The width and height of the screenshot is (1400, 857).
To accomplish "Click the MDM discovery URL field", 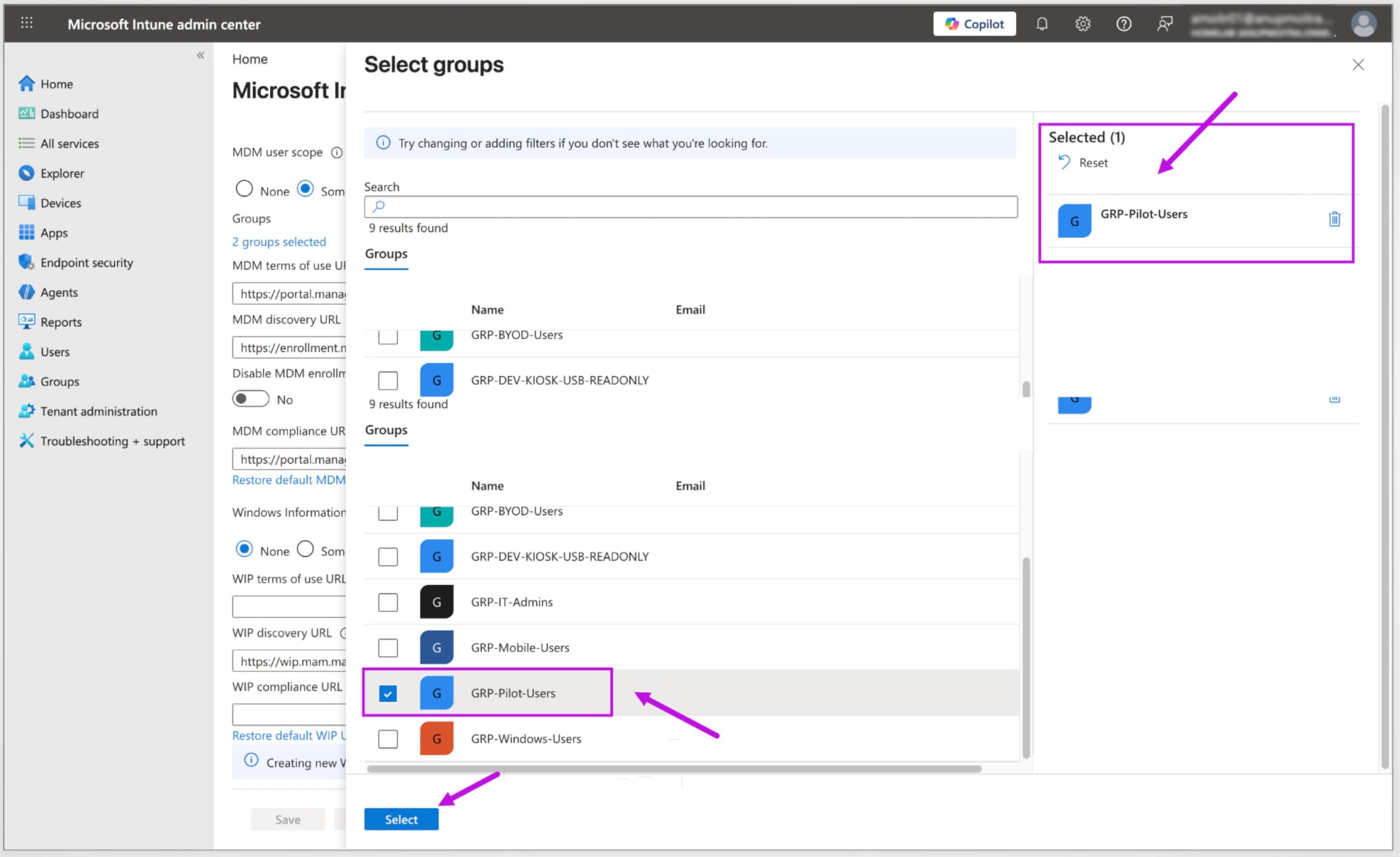I will (289, 348).
